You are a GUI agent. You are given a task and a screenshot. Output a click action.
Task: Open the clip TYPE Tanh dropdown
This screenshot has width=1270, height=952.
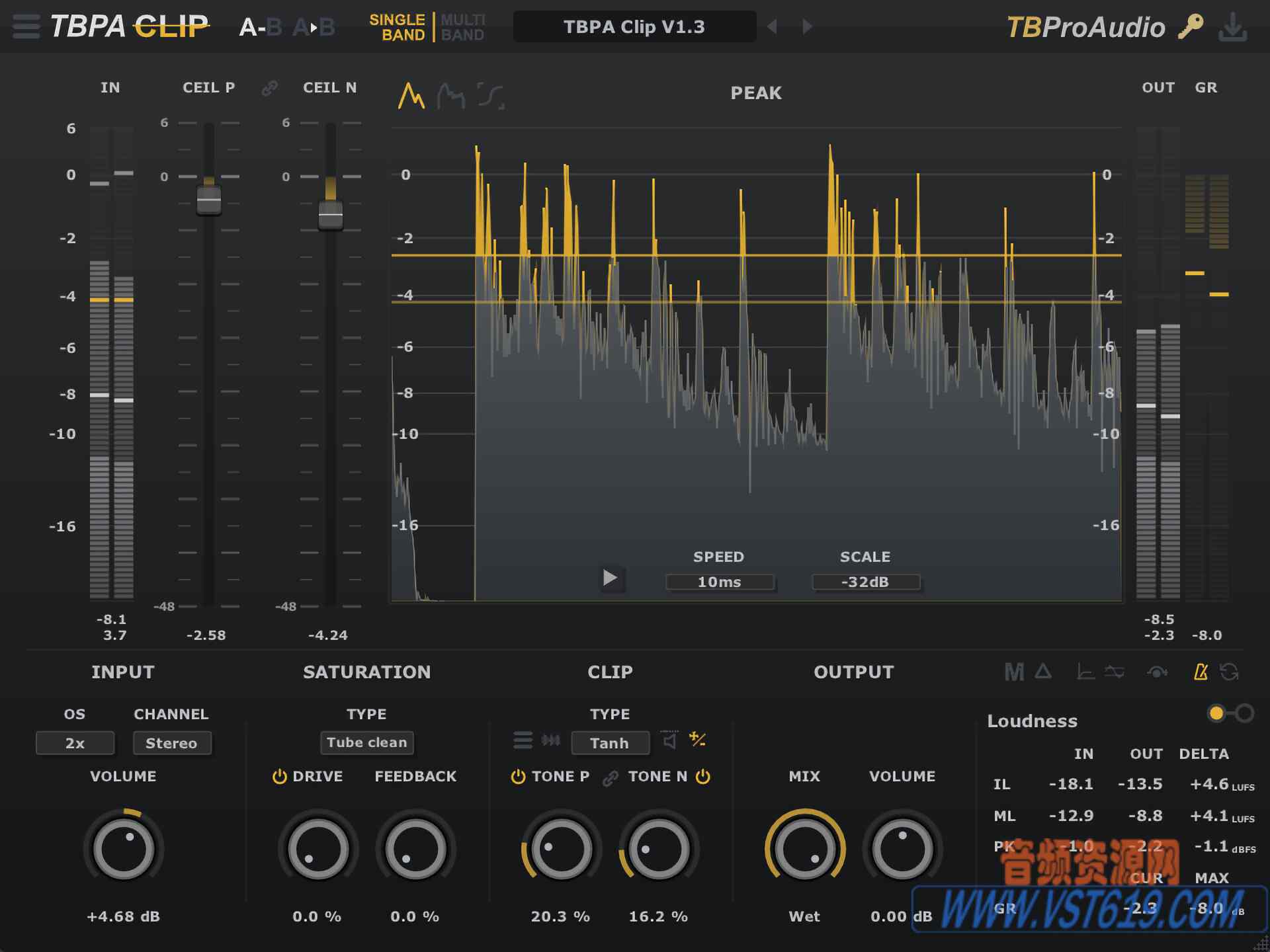[610, 743]
